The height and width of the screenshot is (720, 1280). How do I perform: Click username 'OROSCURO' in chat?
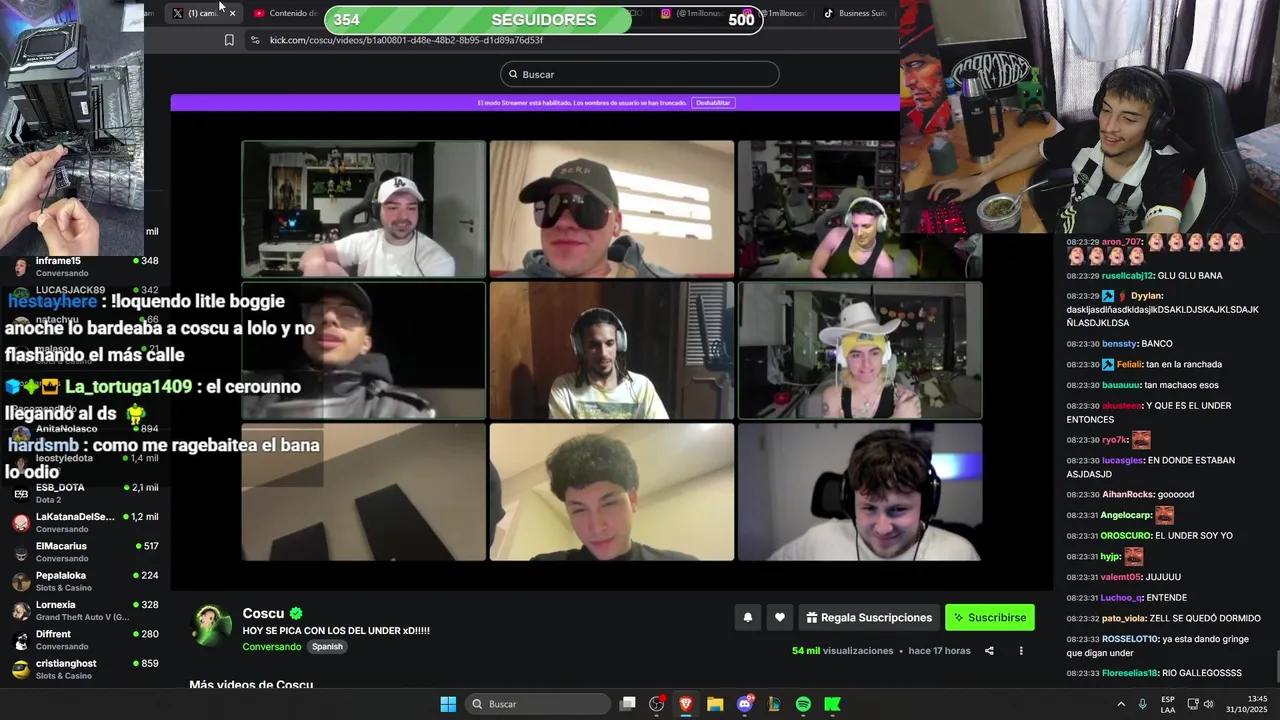pos(1126,536)
